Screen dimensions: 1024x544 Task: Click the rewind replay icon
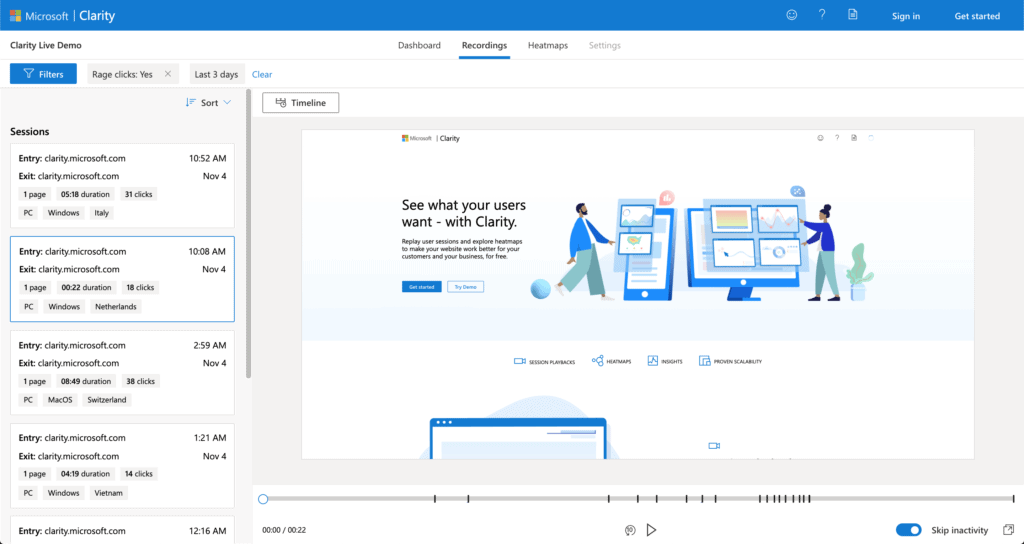(x=630, y=530)
